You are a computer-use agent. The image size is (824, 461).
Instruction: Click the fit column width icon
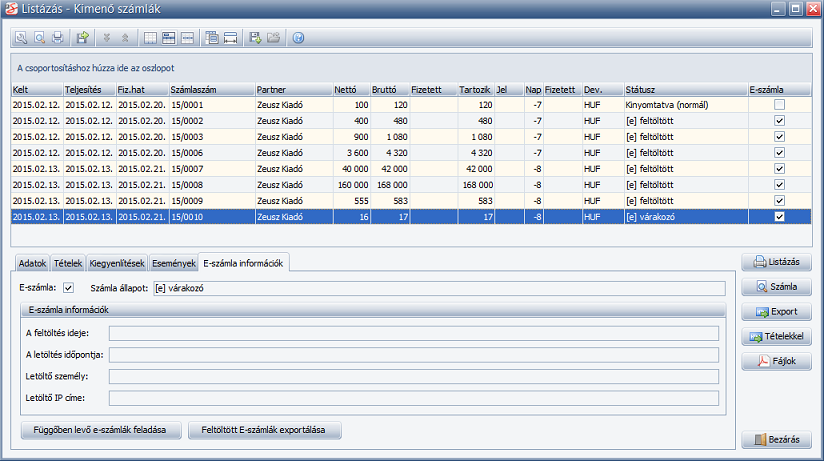coord(230,38)
